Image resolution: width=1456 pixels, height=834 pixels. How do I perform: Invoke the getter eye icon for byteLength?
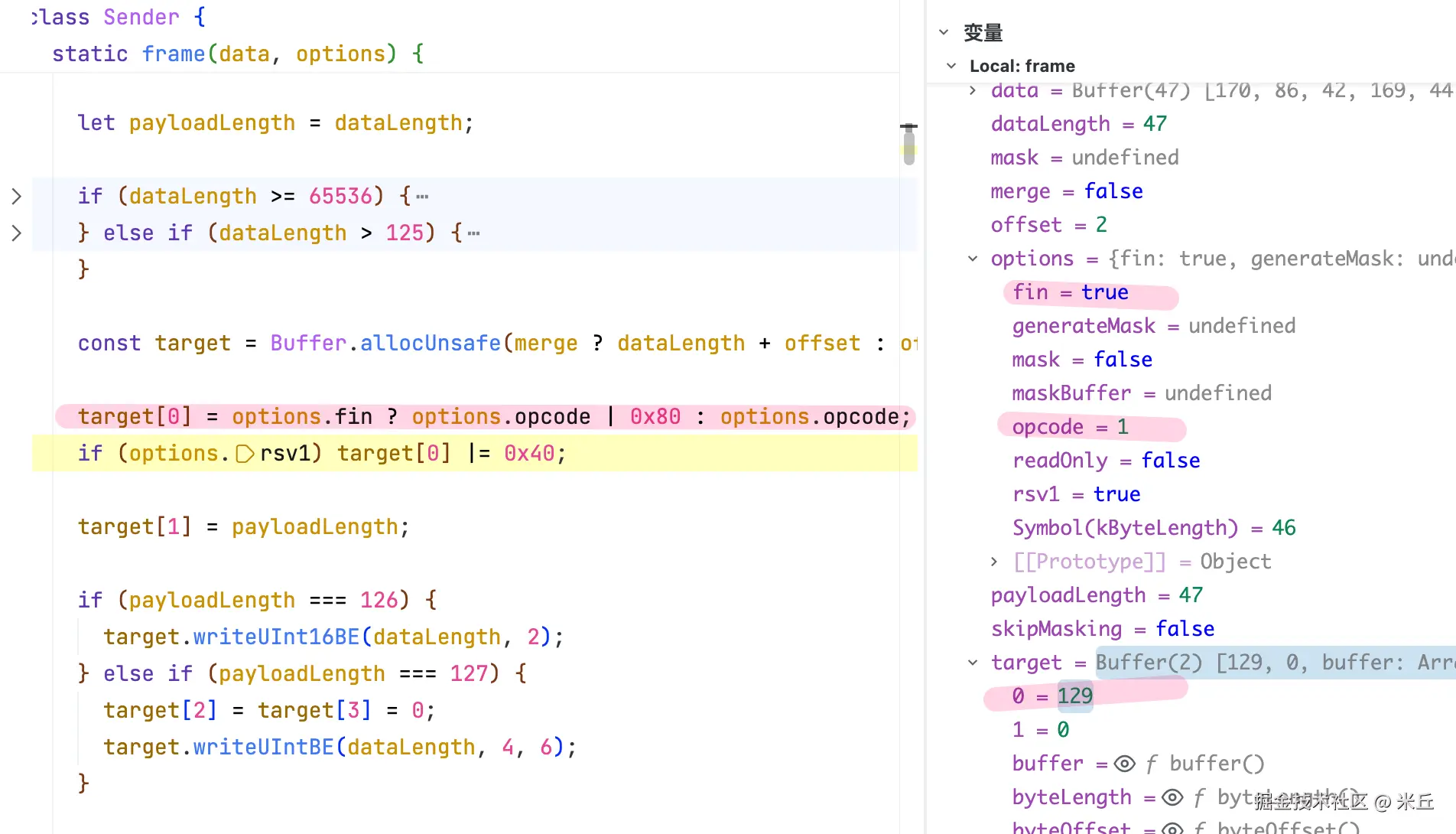pyautogui.click(x=1172, y=797)
